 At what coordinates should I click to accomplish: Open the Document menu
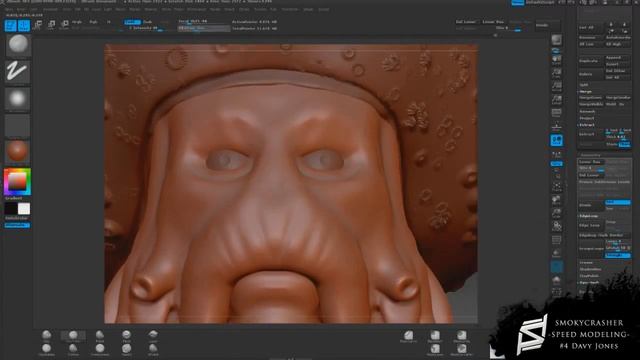pos(51,9)
